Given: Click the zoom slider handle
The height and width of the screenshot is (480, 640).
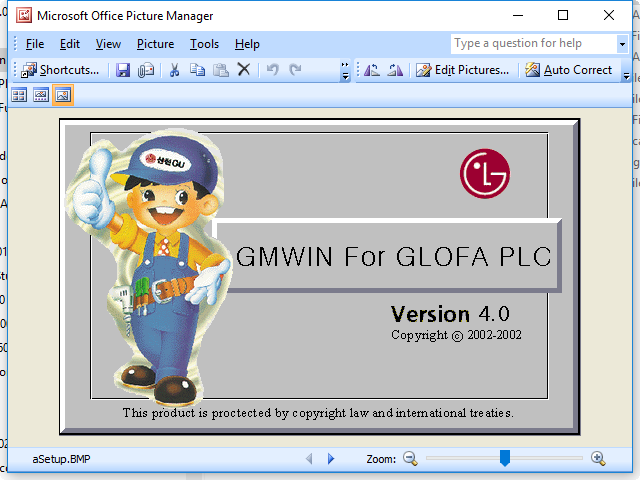Looking at the screenshot, I should coord(505,458).
